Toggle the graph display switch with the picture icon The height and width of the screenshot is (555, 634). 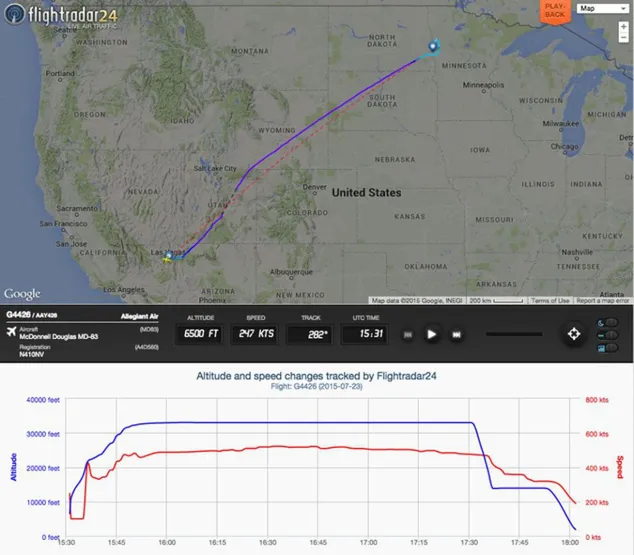(x=608, y=348)
